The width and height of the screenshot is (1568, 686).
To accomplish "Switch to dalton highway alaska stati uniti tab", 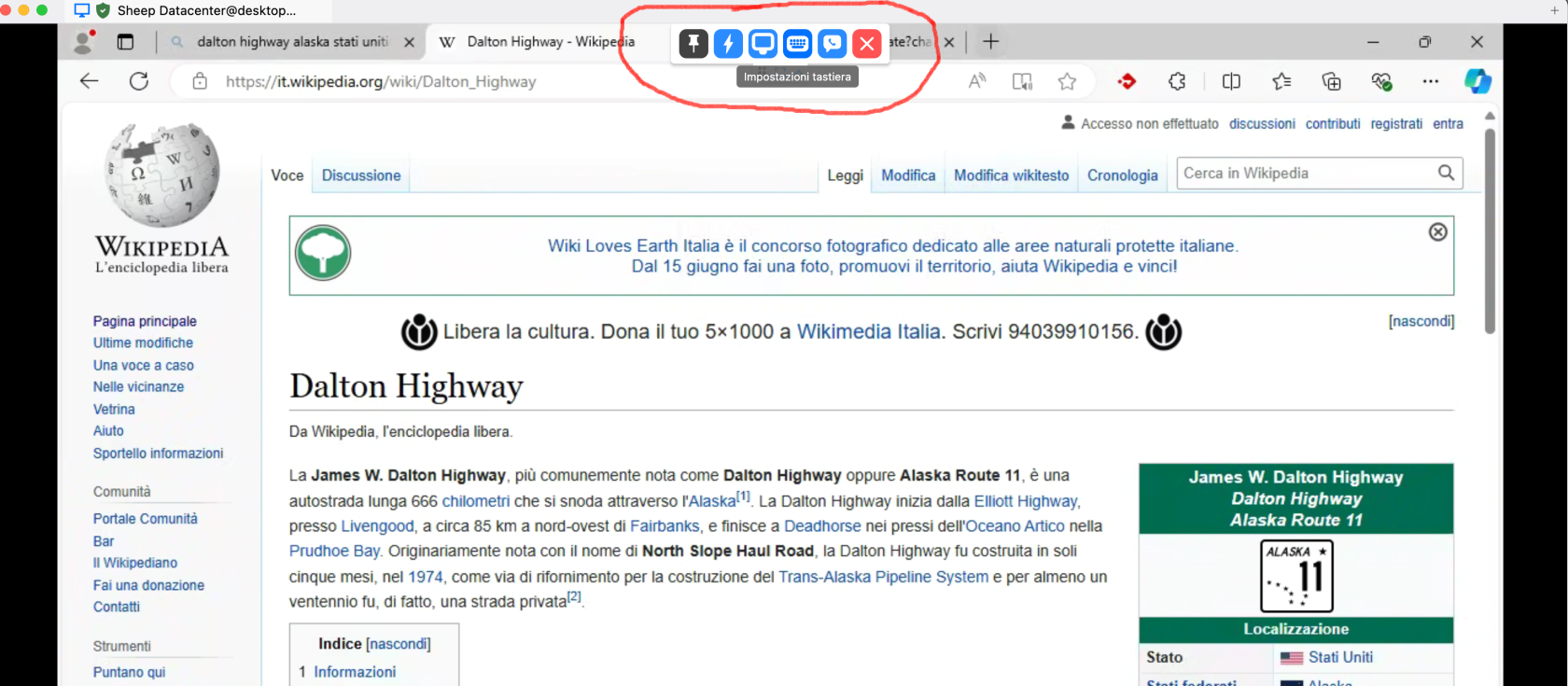I will pyautogui.click(x=292, y=42).
